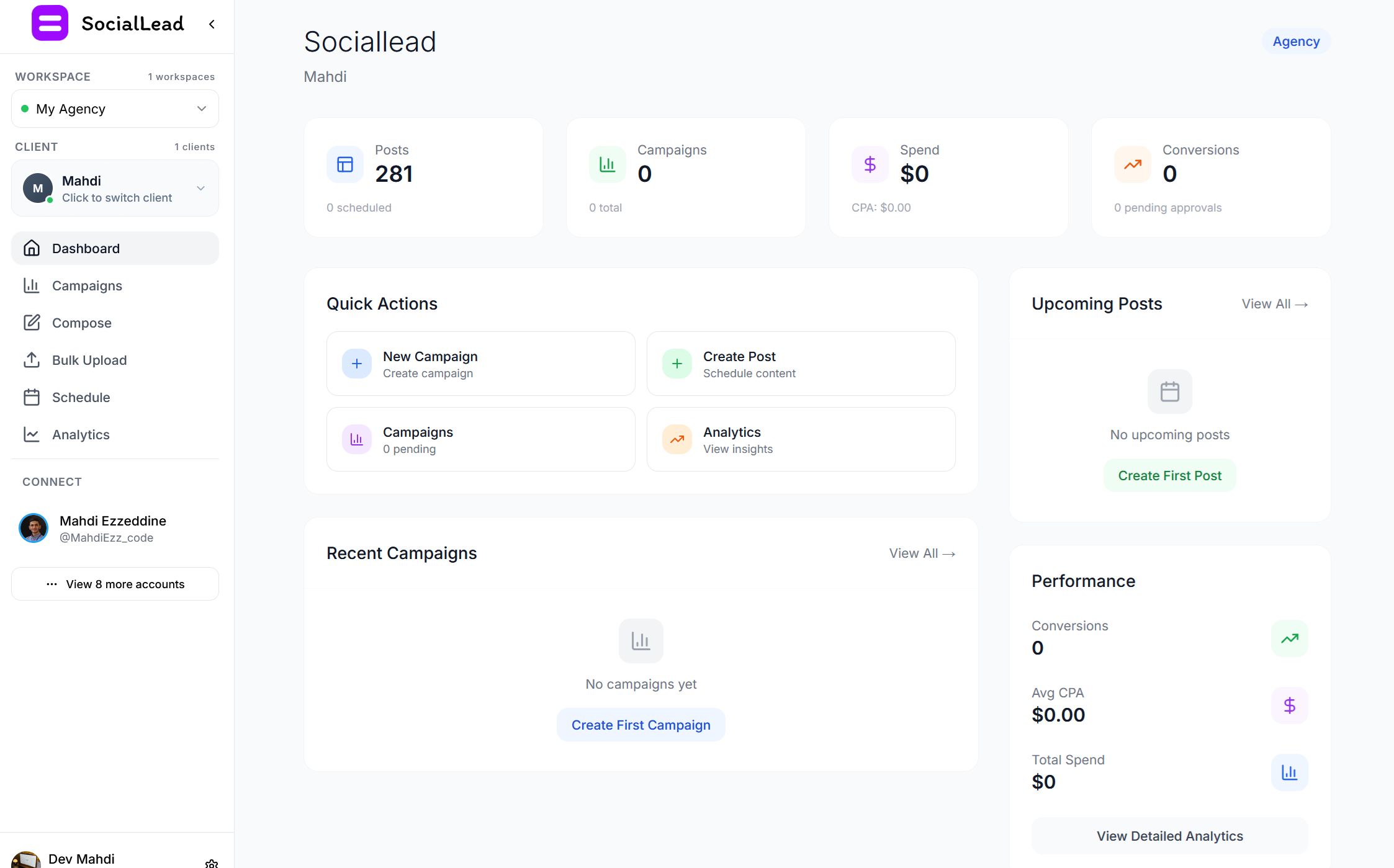Follow the Upcoming Posts View All link
This screenshot has height=868, width=1394.
[x=1274, y=304]
